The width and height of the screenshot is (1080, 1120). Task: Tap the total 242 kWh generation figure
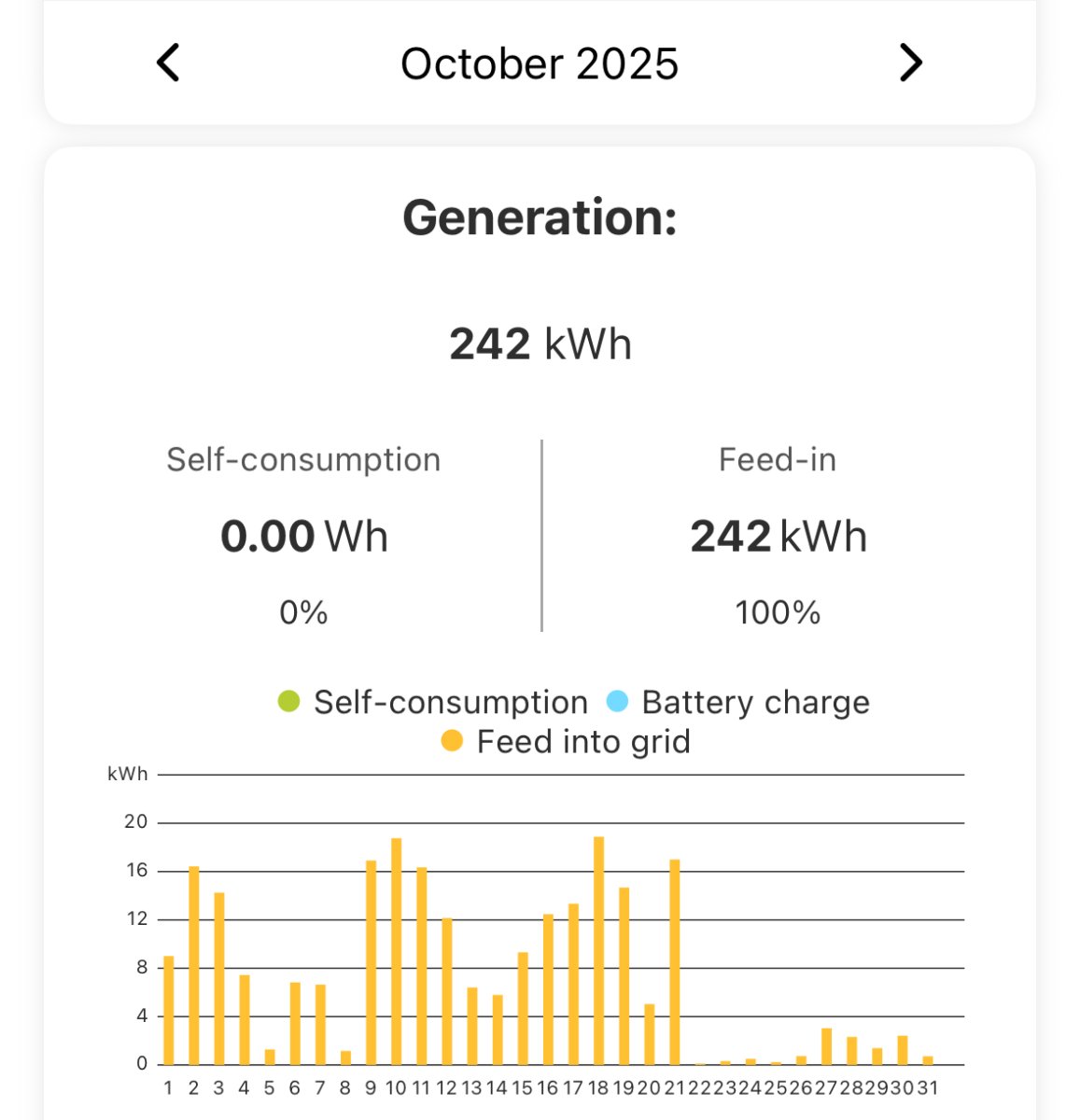tap(540, 343)
